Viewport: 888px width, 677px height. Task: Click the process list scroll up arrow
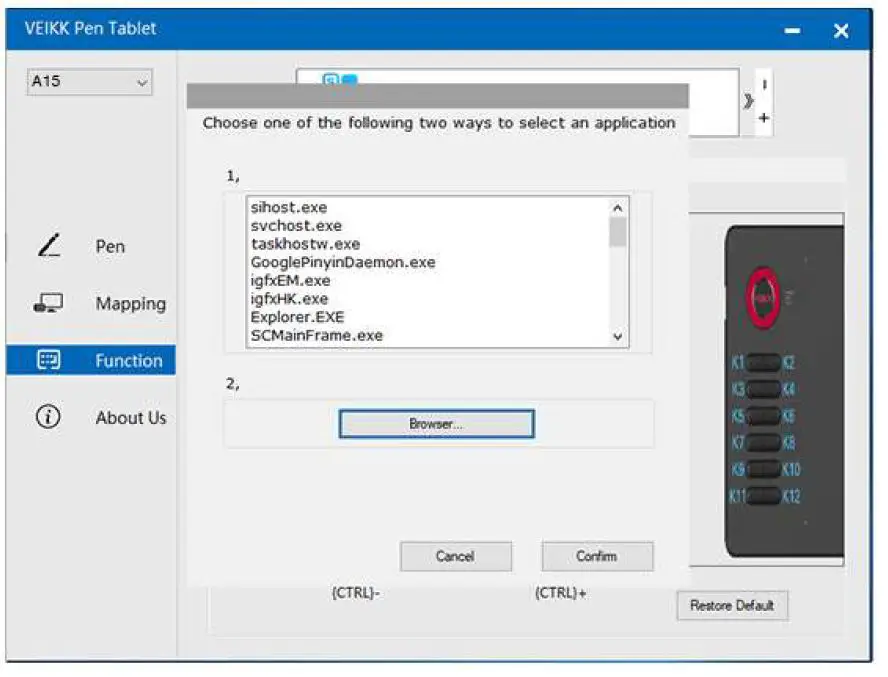(618, 208)
